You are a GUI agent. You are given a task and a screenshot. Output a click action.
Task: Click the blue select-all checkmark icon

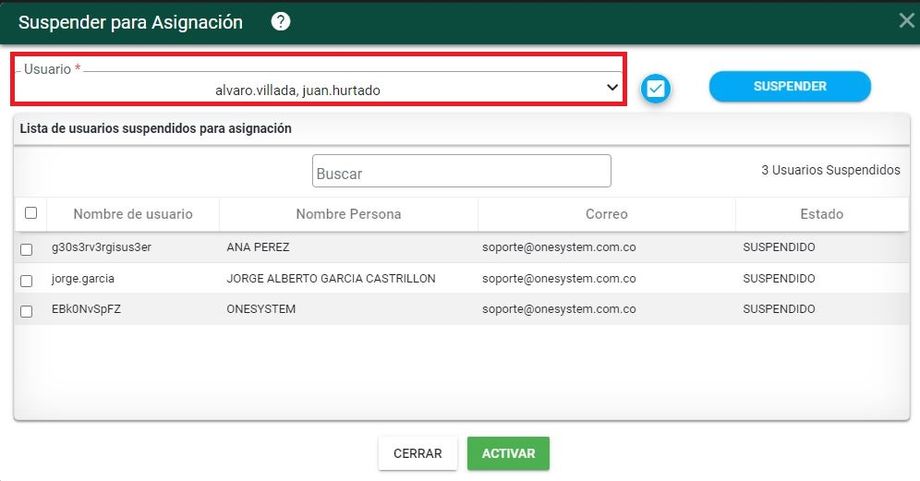click(655, 89)
